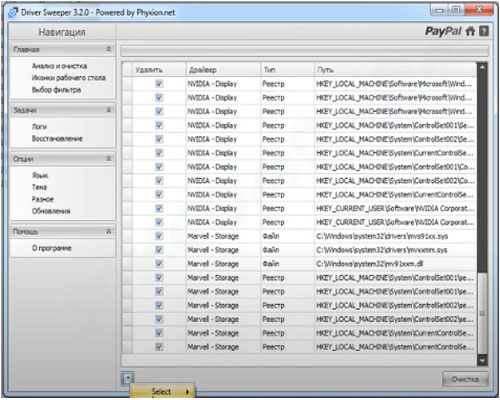Open the Восстановление task
Screen dimensions: 500x400
pos(57,139)
